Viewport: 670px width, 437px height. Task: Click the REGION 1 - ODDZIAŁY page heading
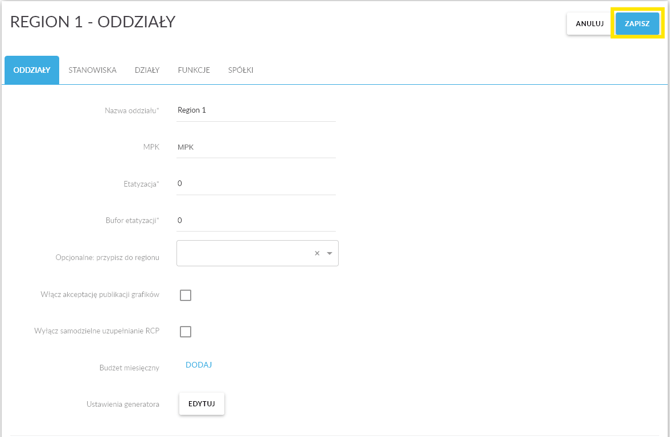pyautogui.click(x=93, y=22)
